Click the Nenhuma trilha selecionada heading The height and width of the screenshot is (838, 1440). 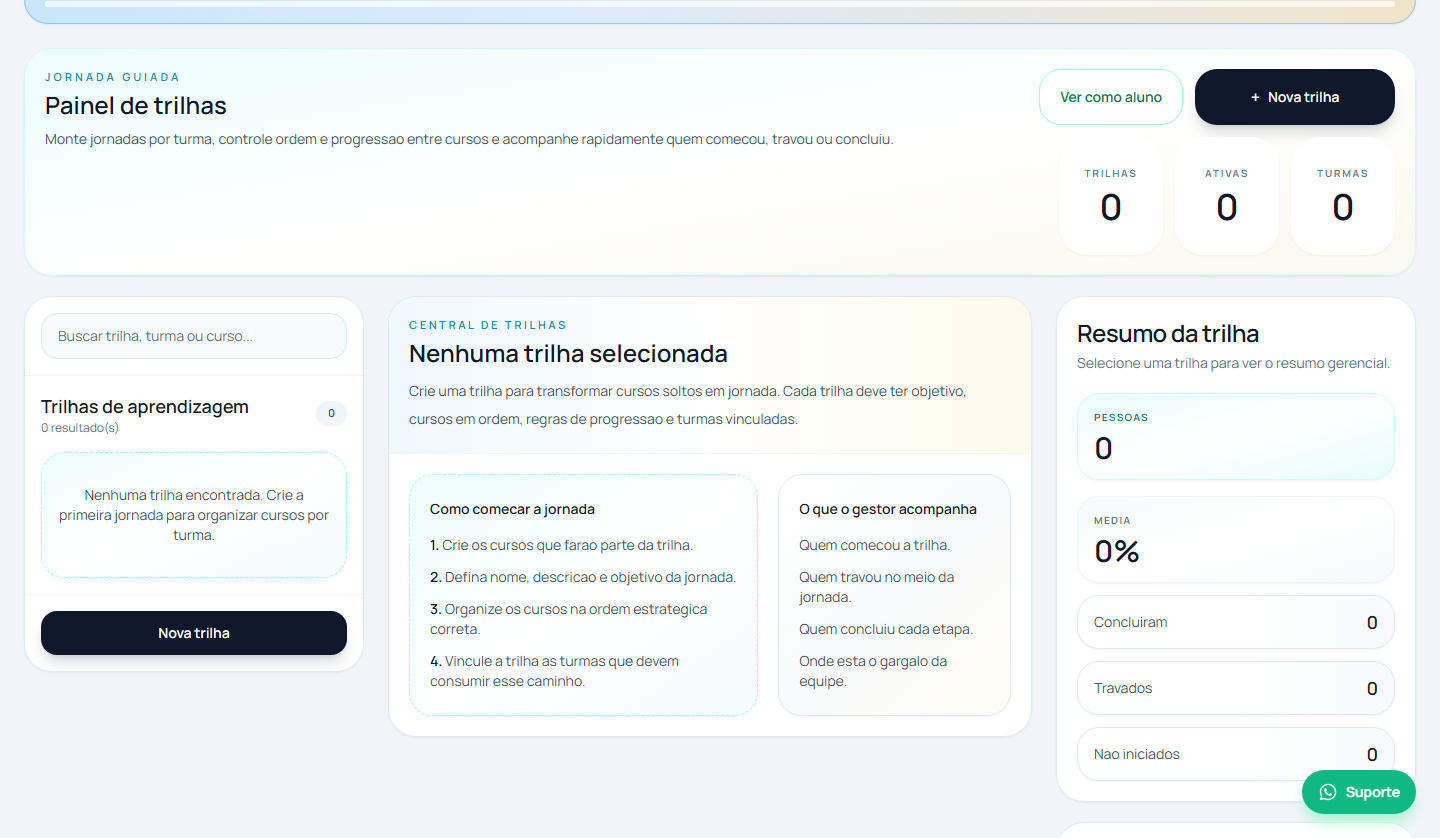[x=568, y=354]
